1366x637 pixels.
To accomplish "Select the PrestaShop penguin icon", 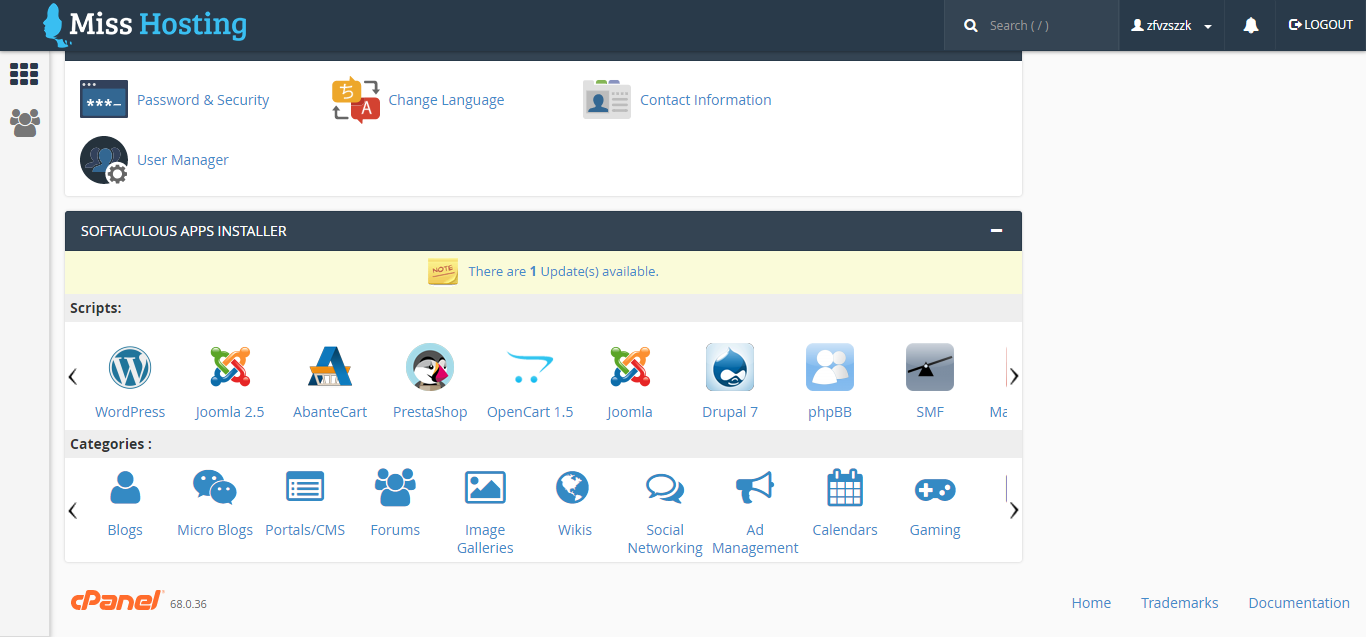I will 430,367.
